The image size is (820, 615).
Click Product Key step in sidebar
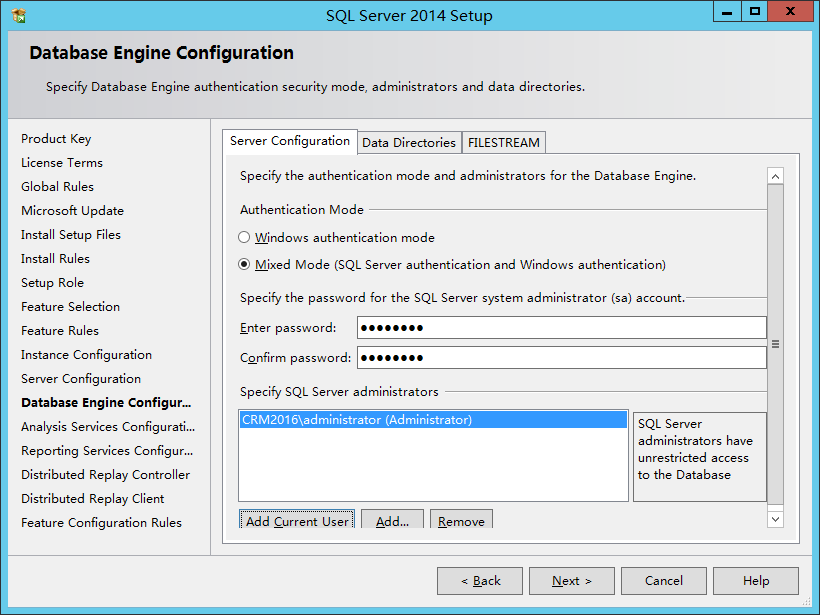(56, 139)
